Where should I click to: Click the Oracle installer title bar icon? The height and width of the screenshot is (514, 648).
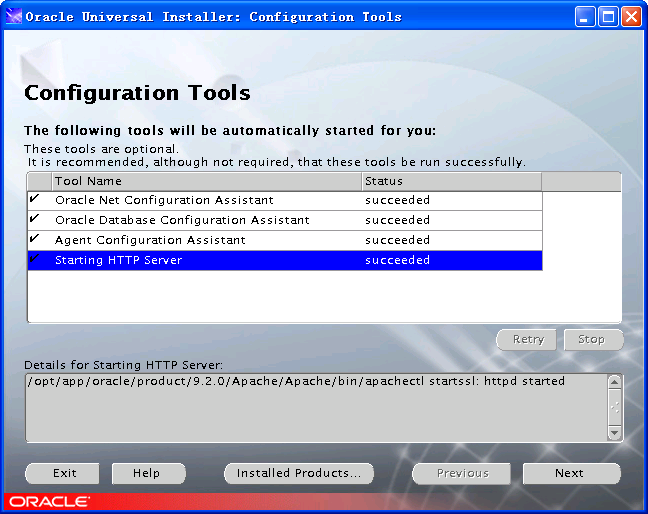[x=13, y=17]
